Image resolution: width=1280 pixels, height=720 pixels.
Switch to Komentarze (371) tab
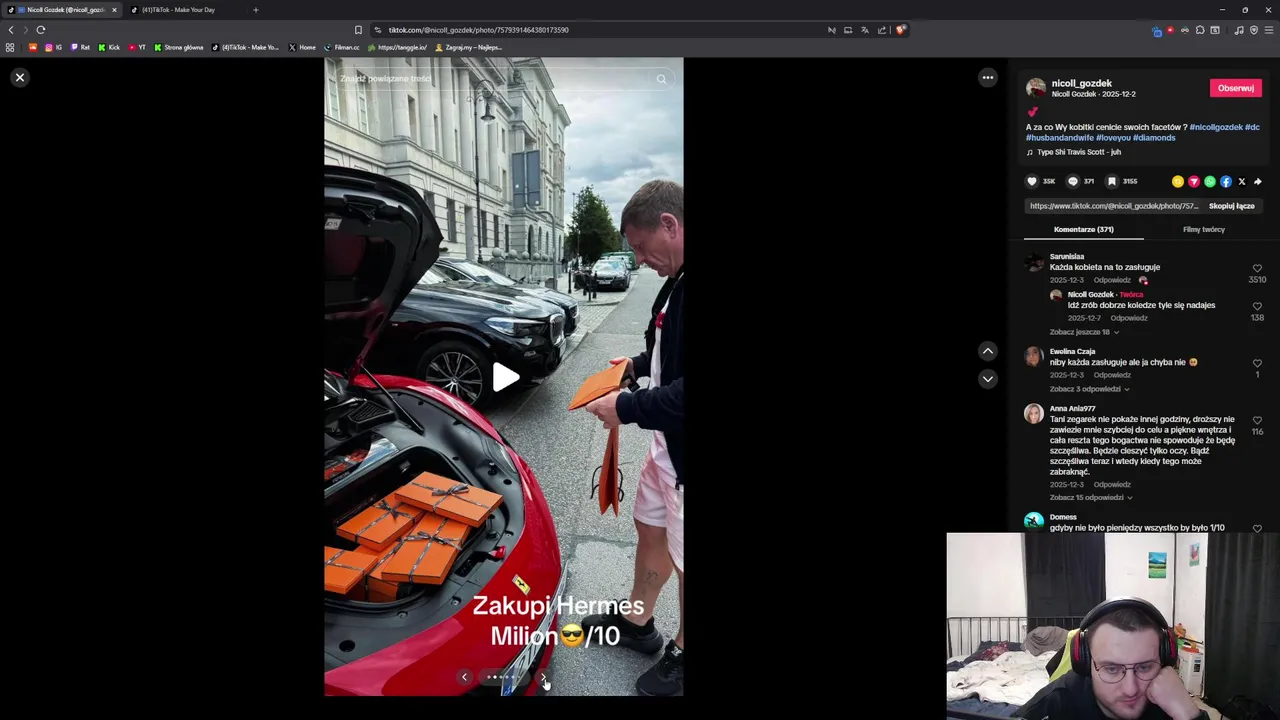pos(1083,229)
